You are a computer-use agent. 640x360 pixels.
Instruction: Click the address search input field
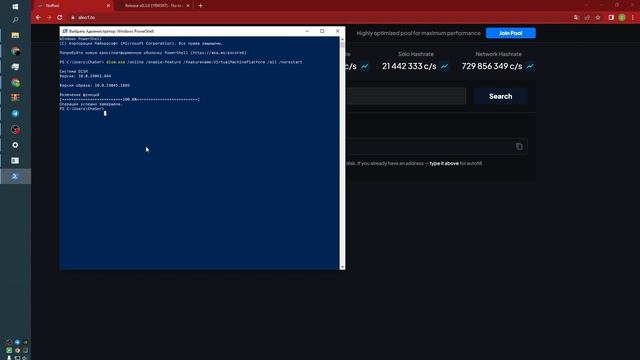pyautogui.click(x=405, y=96)
